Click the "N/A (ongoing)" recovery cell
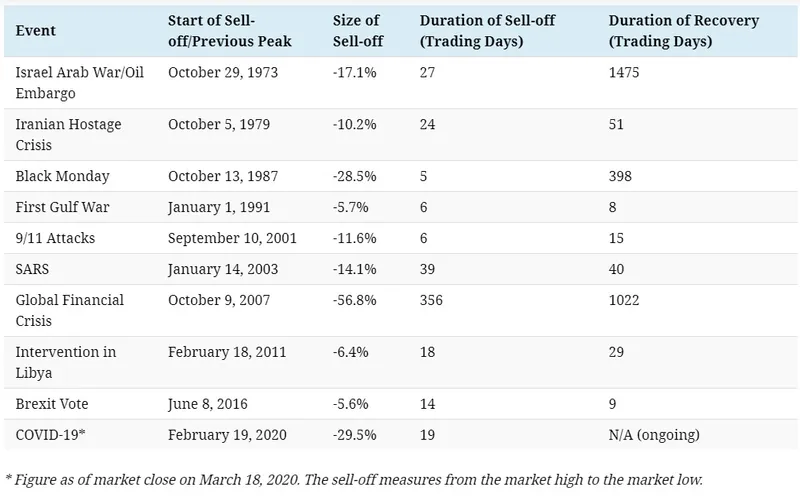This screenshot has width=800, height=500. click(x=655, y=433)
